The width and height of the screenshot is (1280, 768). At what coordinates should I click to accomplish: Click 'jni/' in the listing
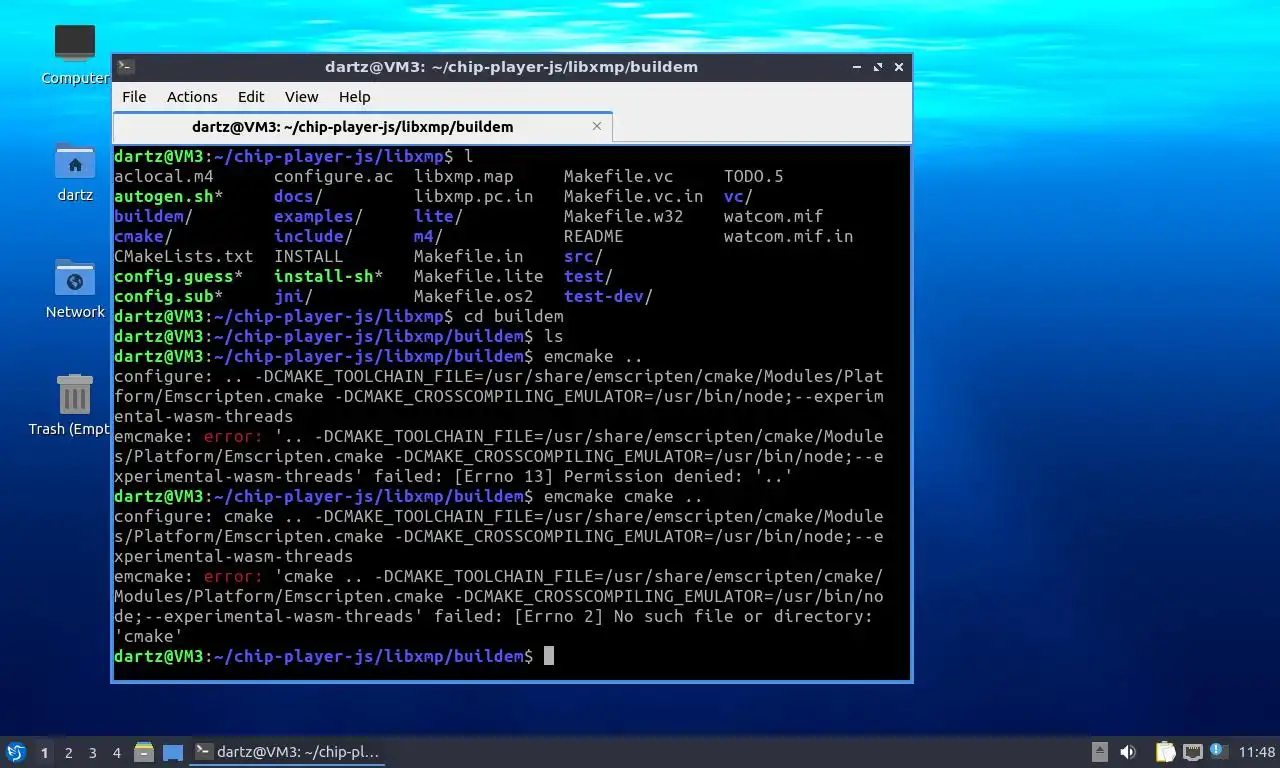coord(294,296)
